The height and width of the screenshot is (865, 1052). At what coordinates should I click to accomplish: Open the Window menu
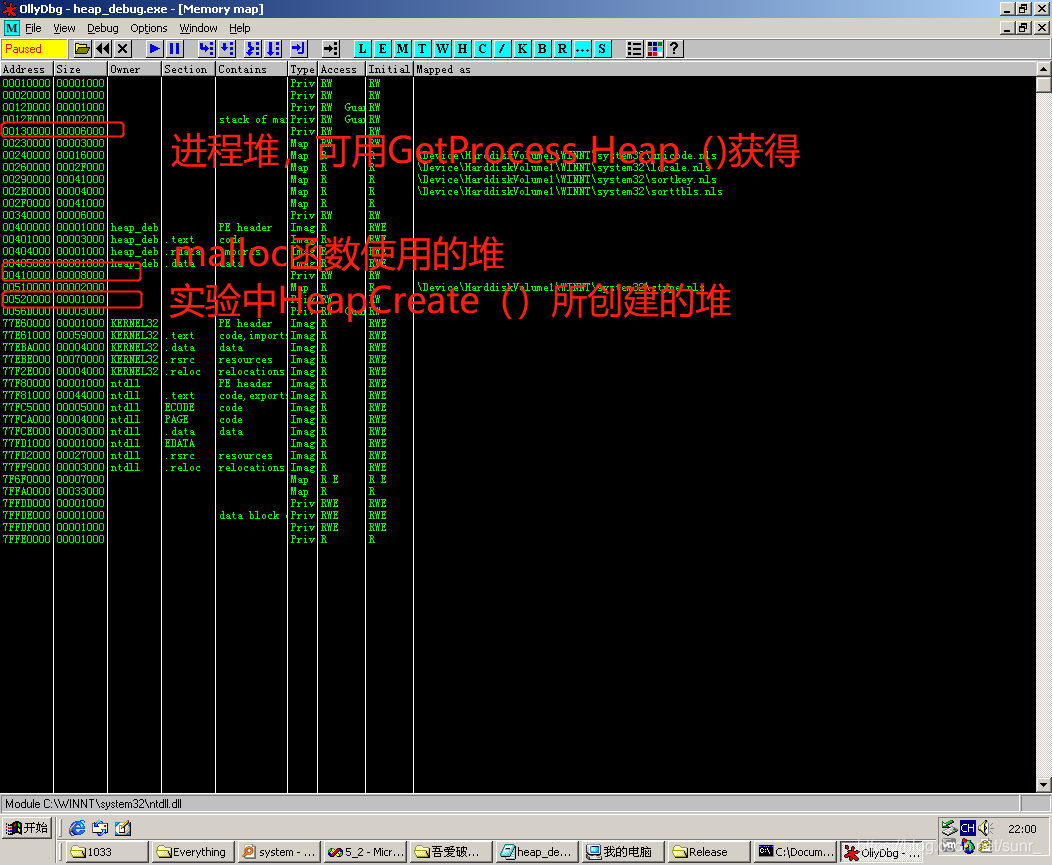pyautogui.click(x=198, y=28)
